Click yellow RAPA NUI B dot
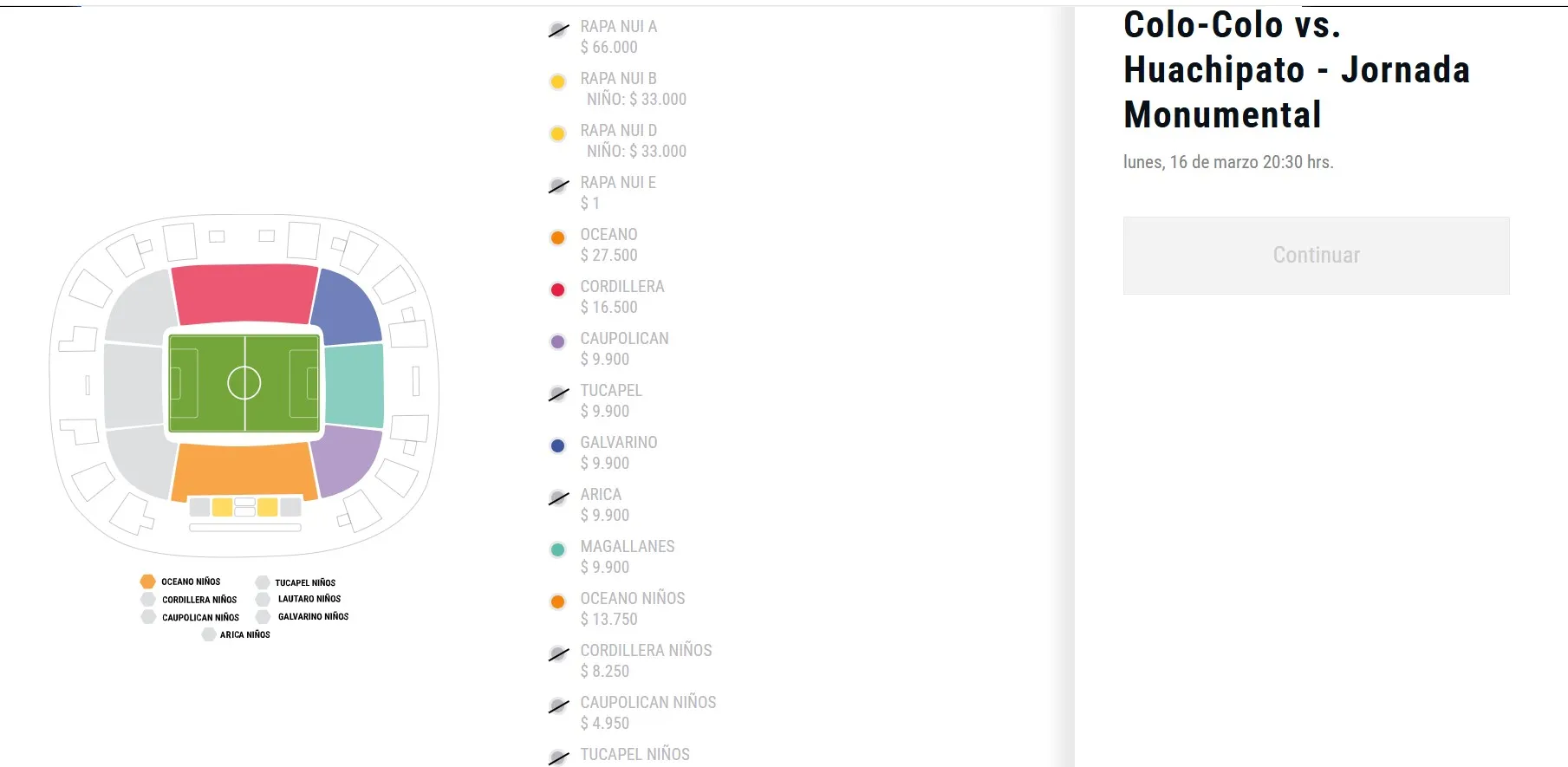 (557, 81)
